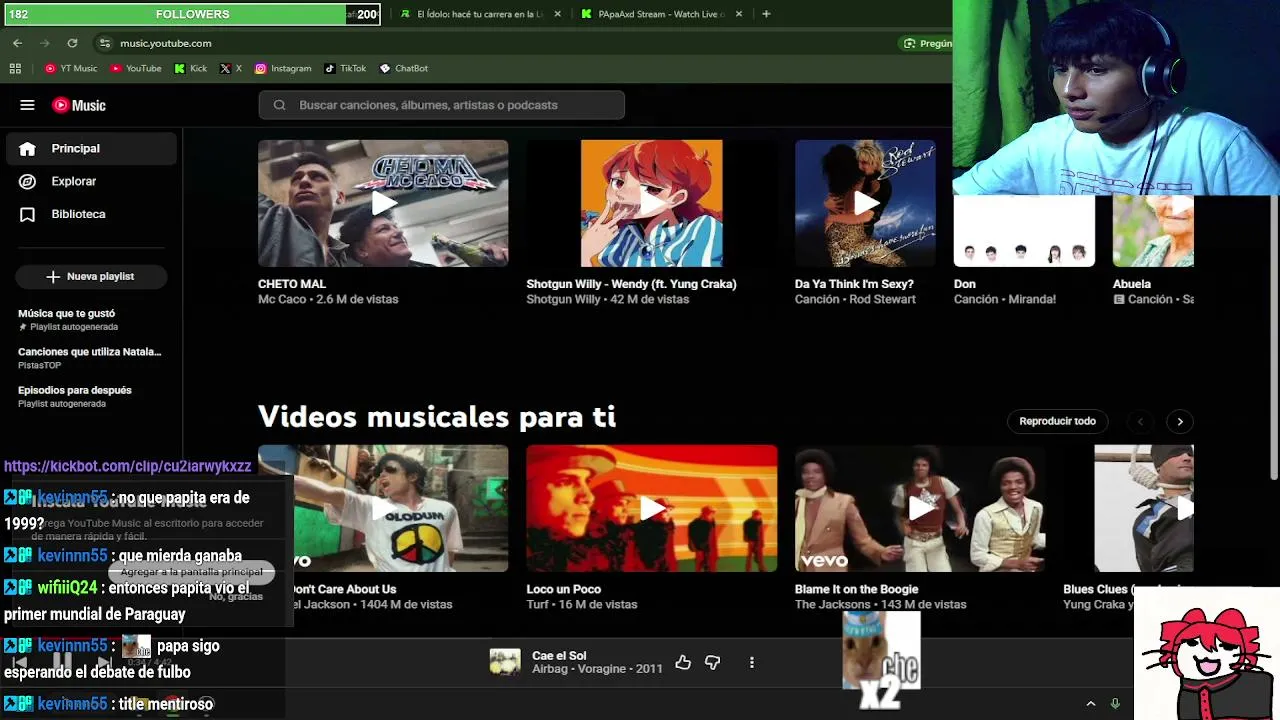Image resolution: width=1280 pixels, height=720 pixels.
Task: Open the CHETO MAL title link
Action: point(291,284)
